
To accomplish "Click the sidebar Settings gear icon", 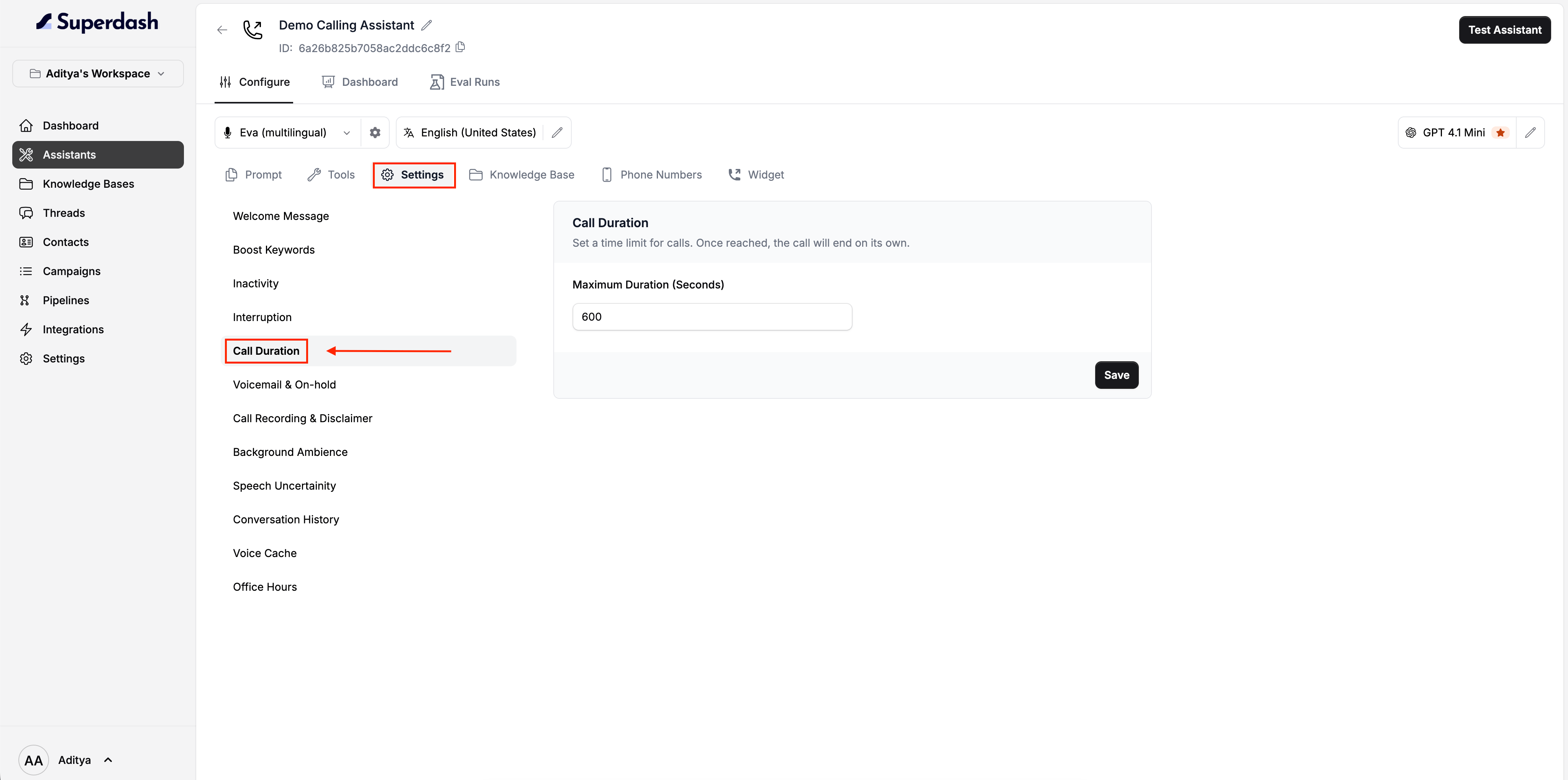I will (x=26, y=359).
